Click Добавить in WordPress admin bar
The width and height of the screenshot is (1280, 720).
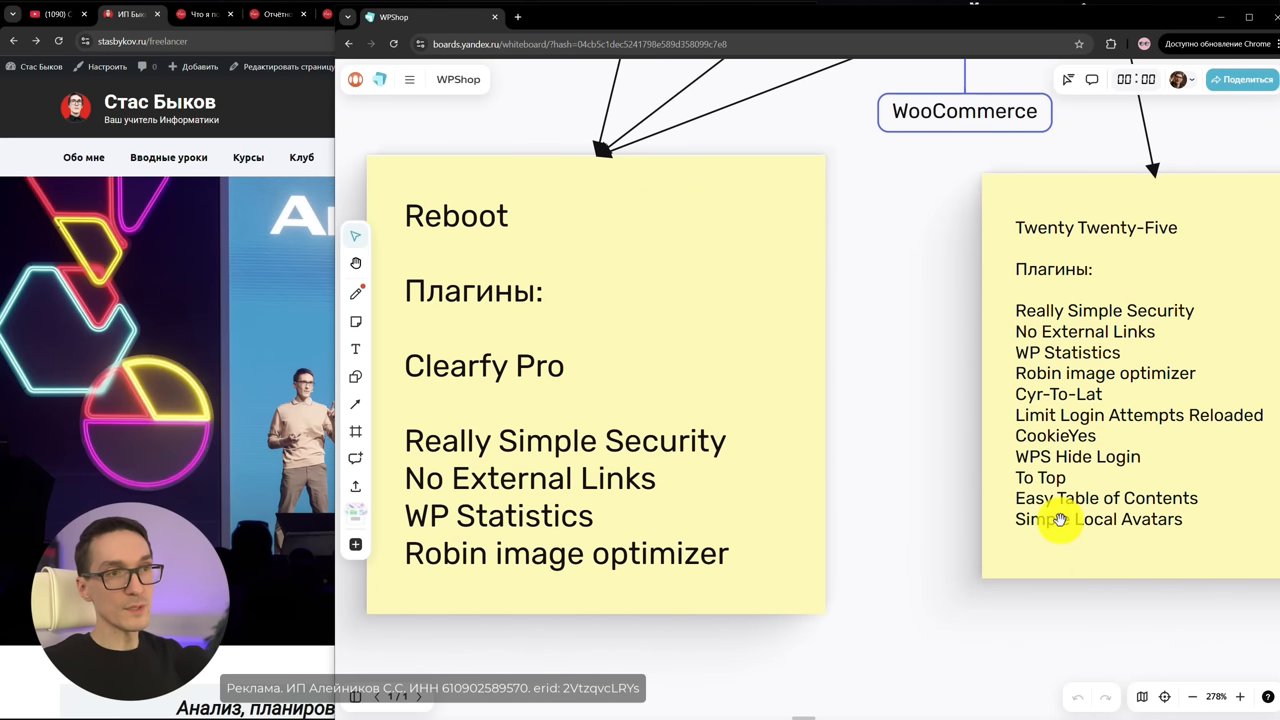(x=193, y=67)
